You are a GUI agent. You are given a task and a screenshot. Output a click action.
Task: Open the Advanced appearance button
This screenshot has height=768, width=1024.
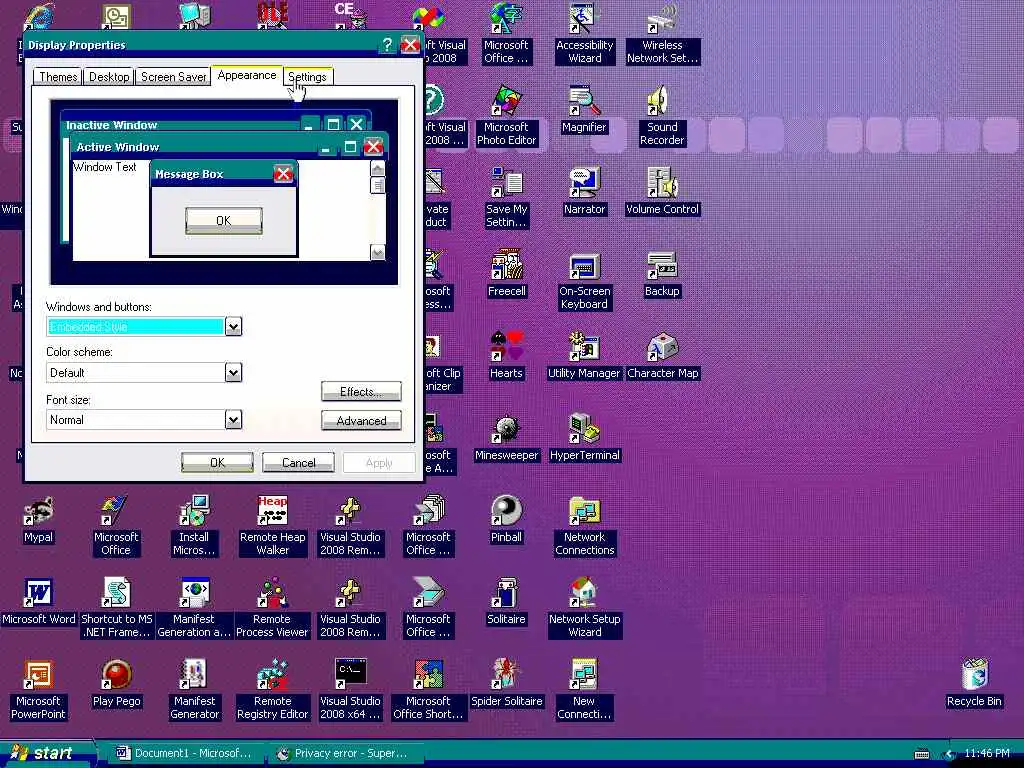pos(361,421)
